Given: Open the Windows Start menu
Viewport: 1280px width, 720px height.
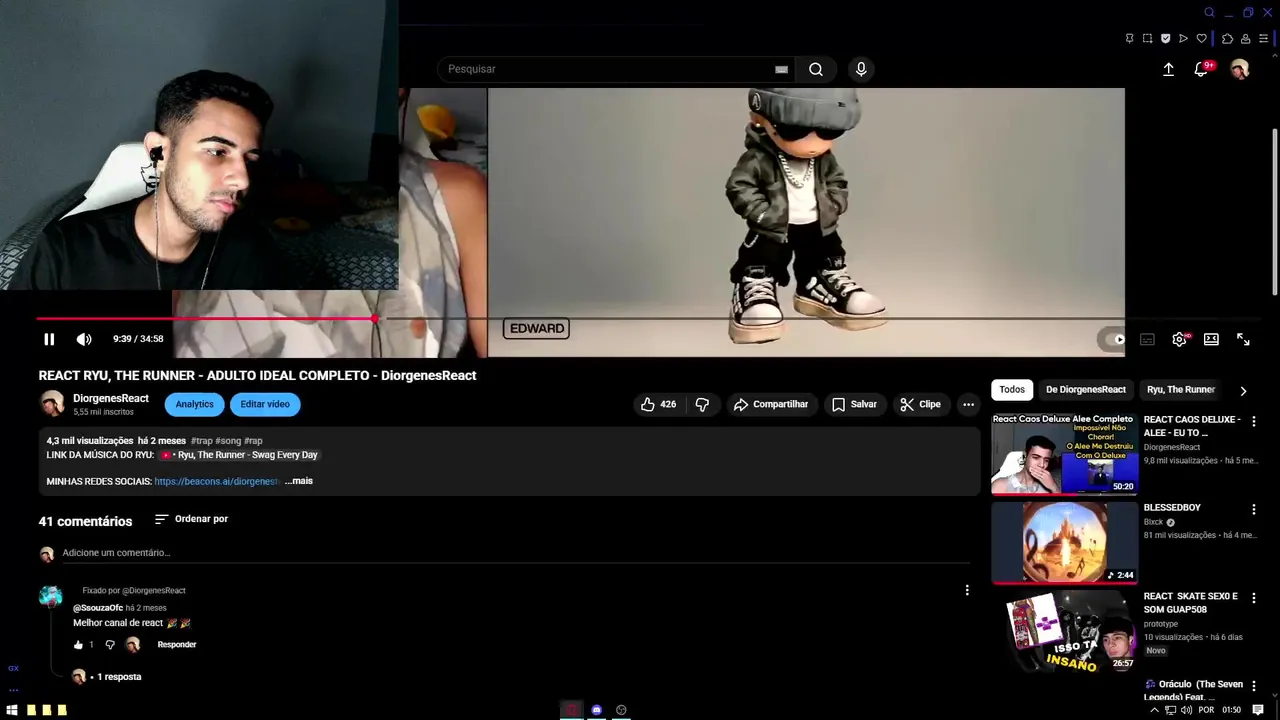Looking at the screenshot, I should [x=12, y=710].
